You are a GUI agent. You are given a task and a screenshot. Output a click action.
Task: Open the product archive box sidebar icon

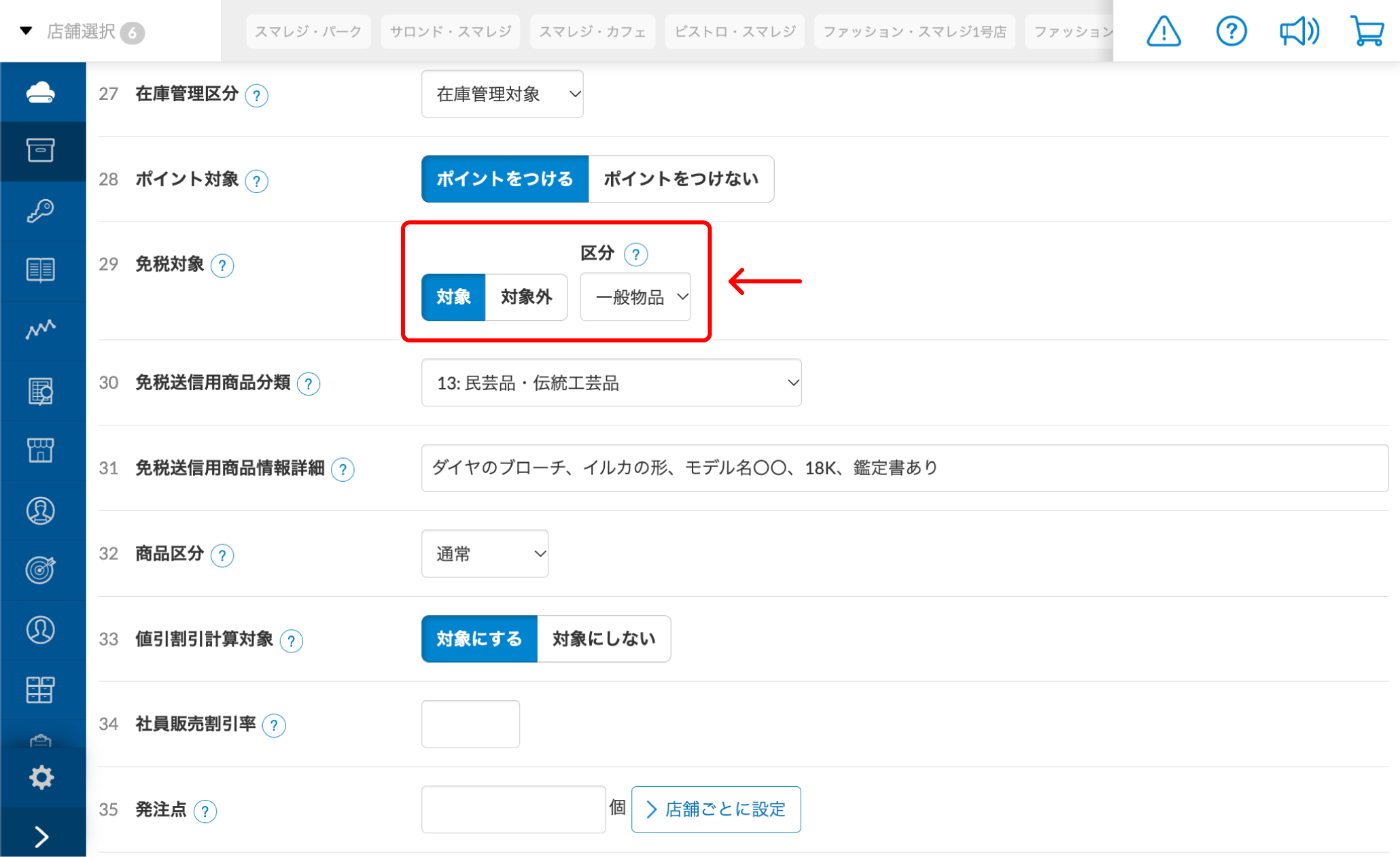pyautogui.click(x=41, y=150)
